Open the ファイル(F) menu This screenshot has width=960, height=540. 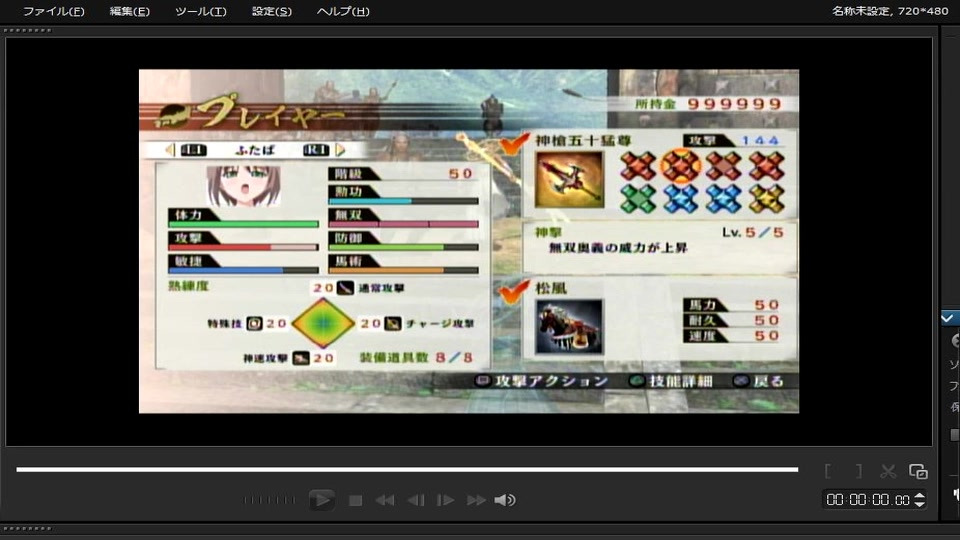(x=54, y=11)
